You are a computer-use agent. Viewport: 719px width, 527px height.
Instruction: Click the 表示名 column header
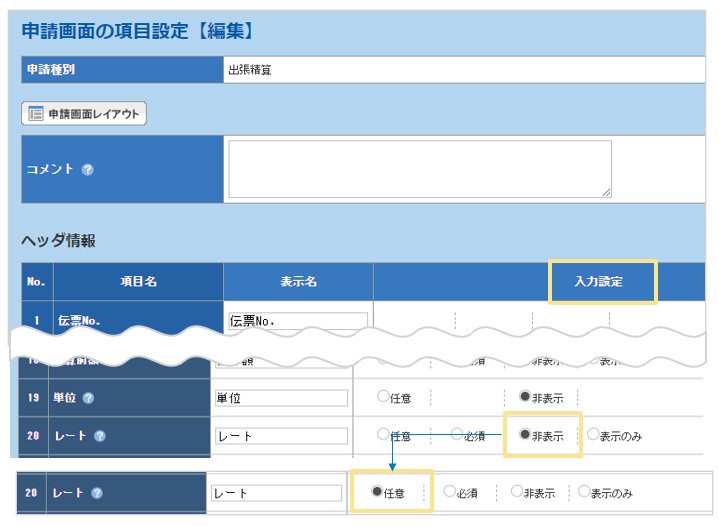click(x=299, y=282)
